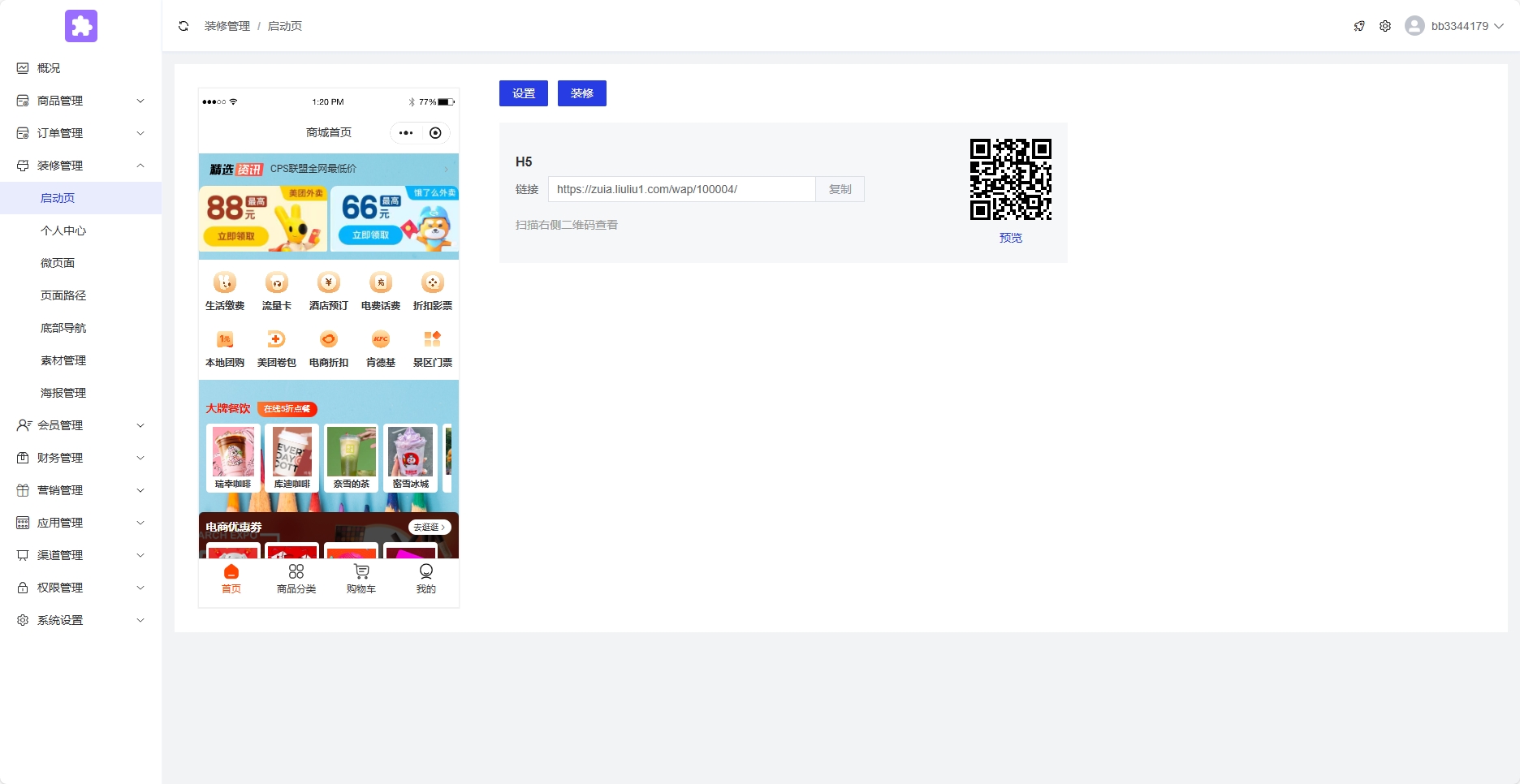
Task: Click the refresh icon beside the breadcrumb
Action: click(184, 26)
